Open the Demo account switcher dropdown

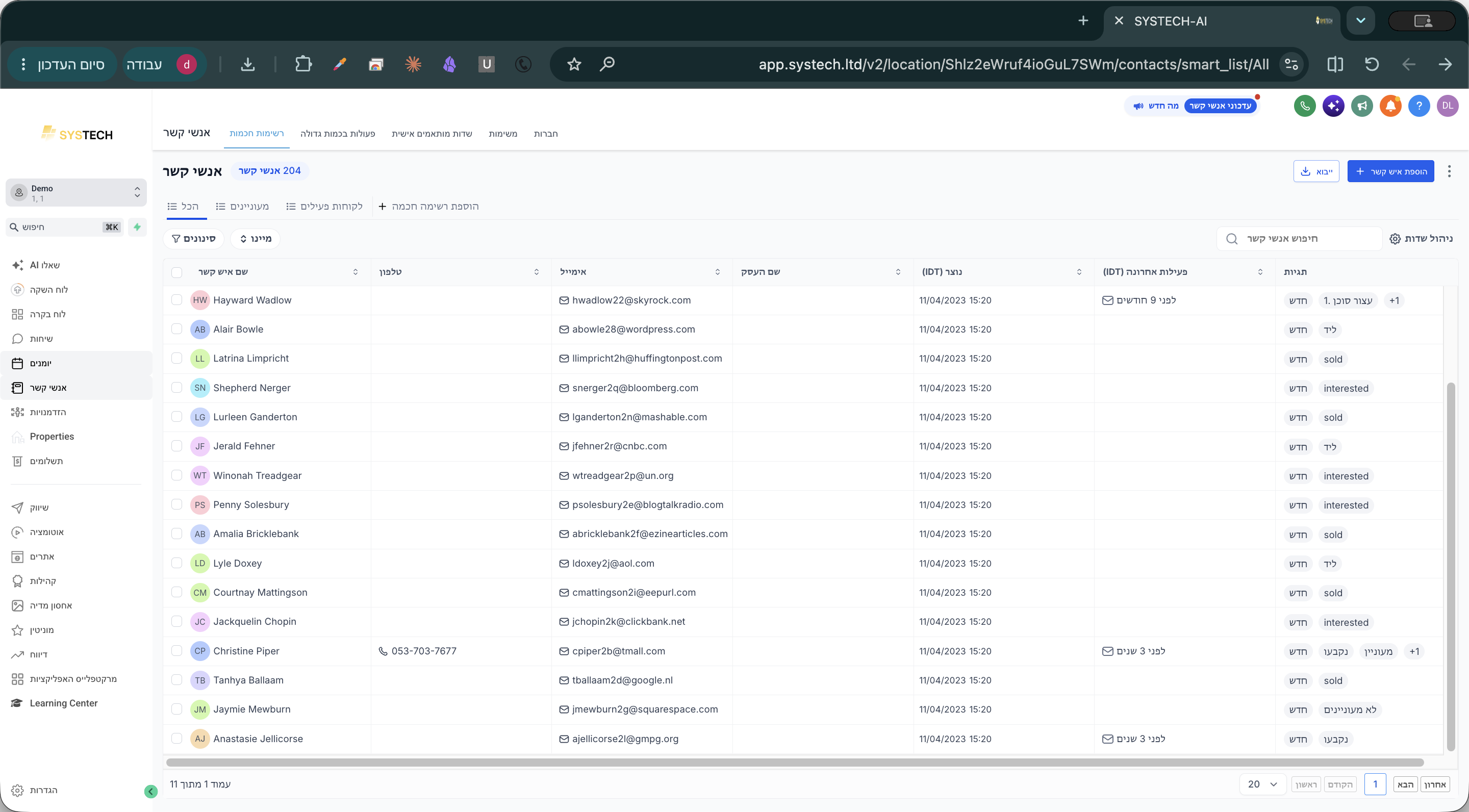(x=76, y=193)
